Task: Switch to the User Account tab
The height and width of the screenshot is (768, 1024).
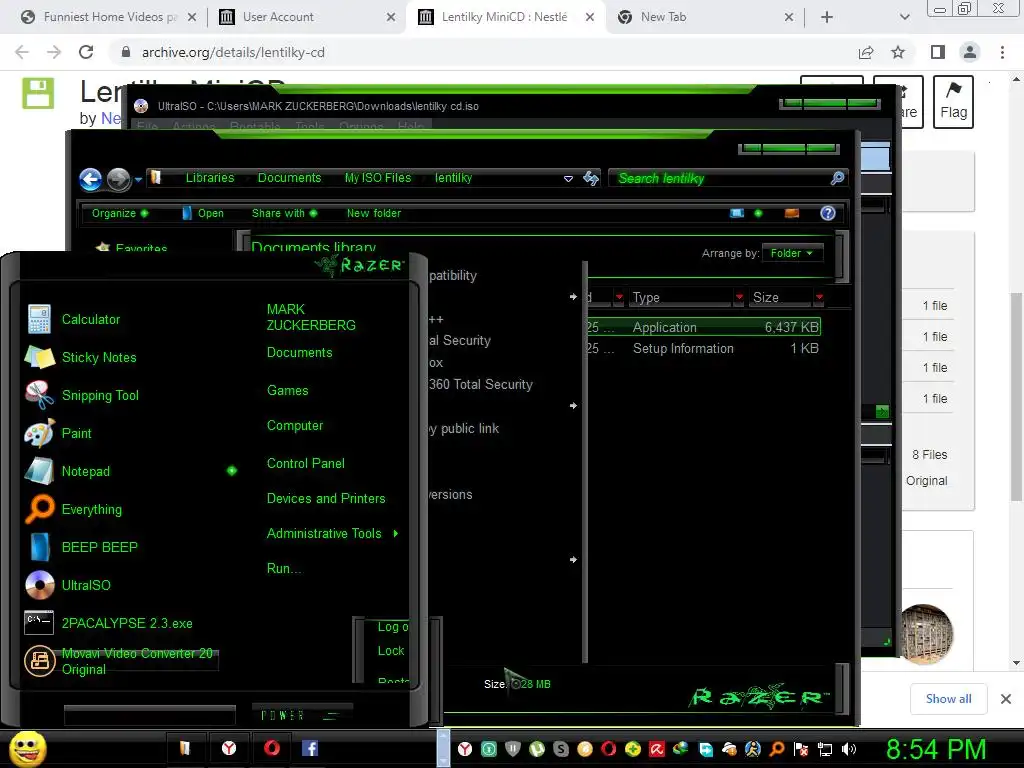Action: tap(306, 17)
